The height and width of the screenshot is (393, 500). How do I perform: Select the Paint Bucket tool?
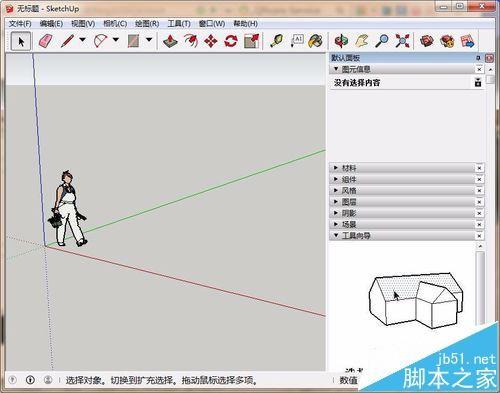(x=315, y=41)
